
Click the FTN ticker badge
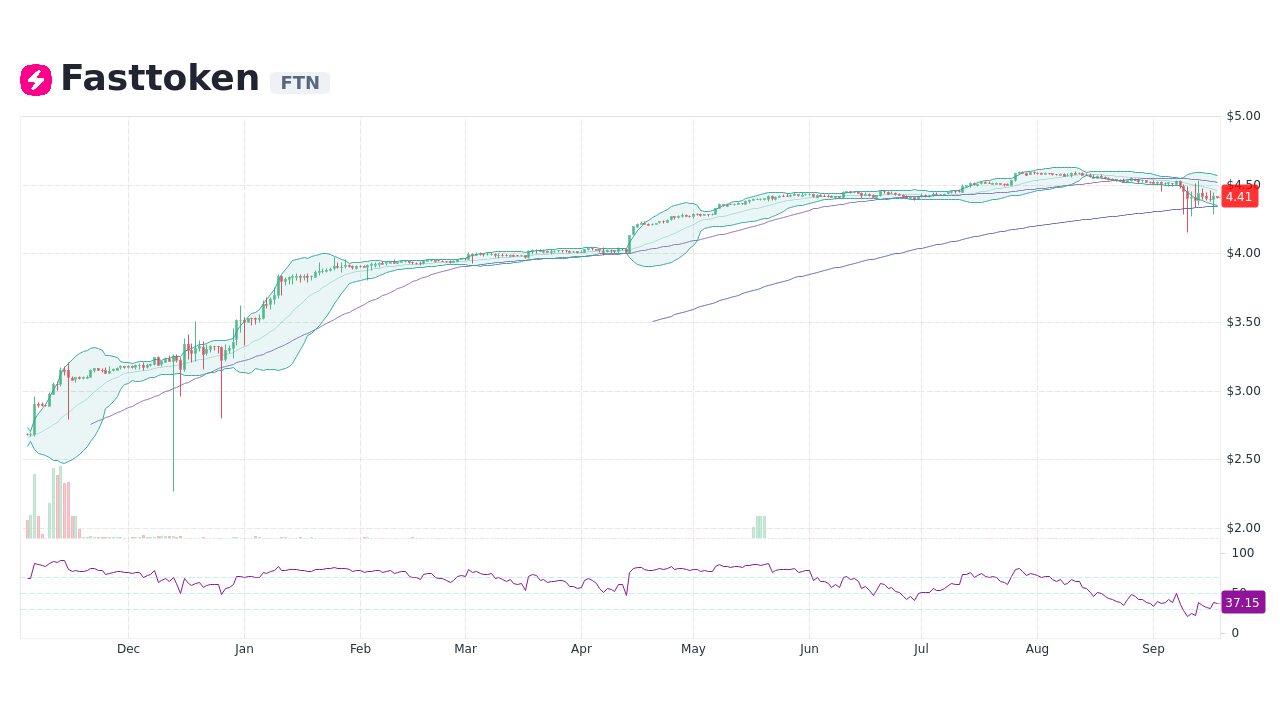299,83
